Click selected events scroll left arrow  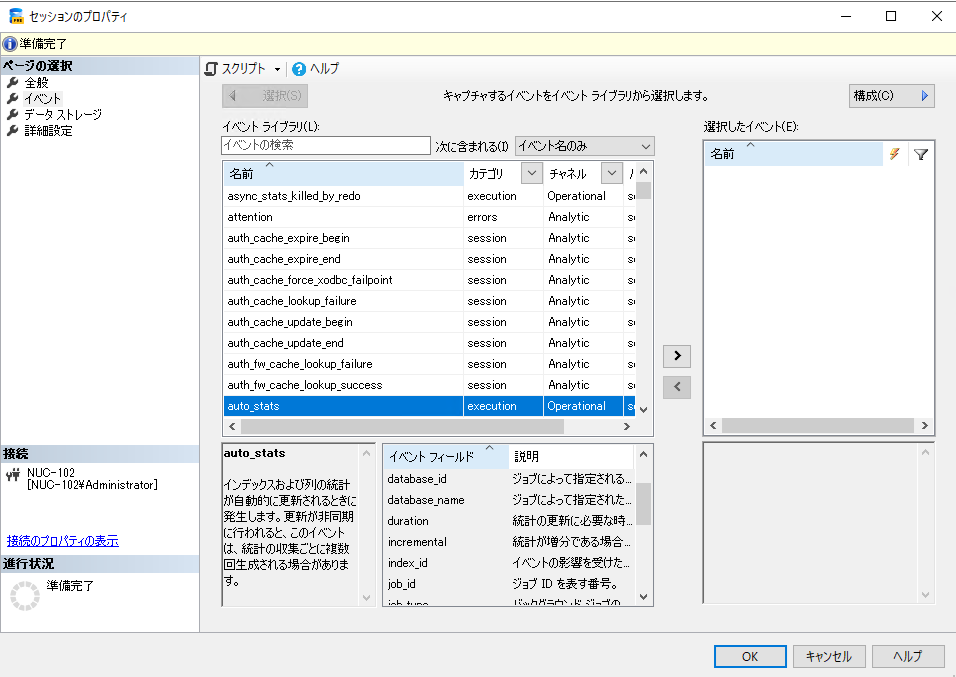pyautogui.click(x=713, y=426)
